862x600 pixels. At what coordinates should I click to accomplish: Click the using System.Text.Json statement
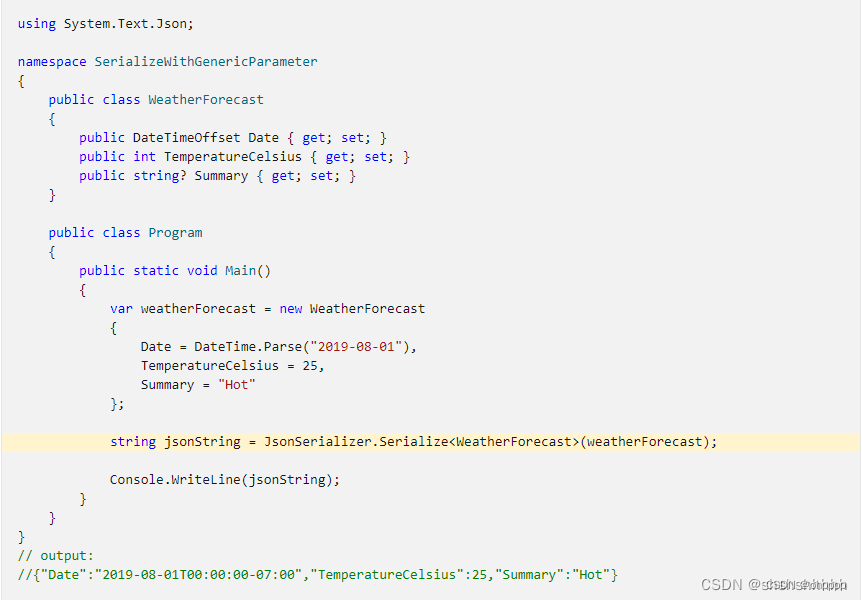coord(106,24)
